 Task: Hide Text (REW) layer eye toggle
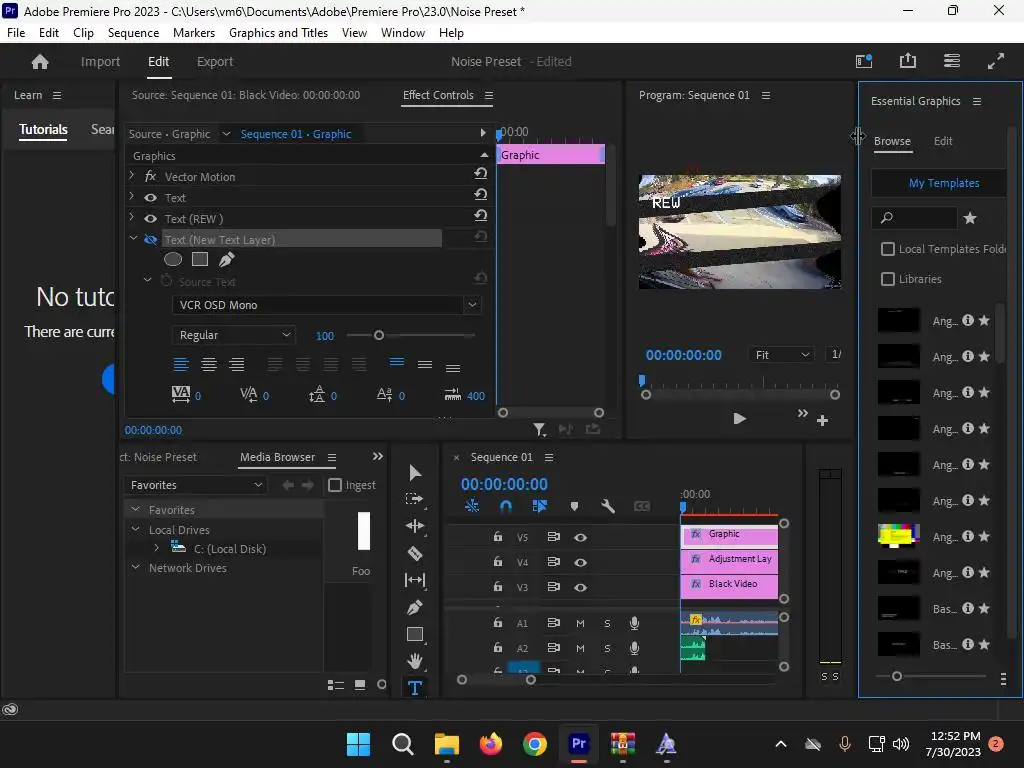[150, 218]
